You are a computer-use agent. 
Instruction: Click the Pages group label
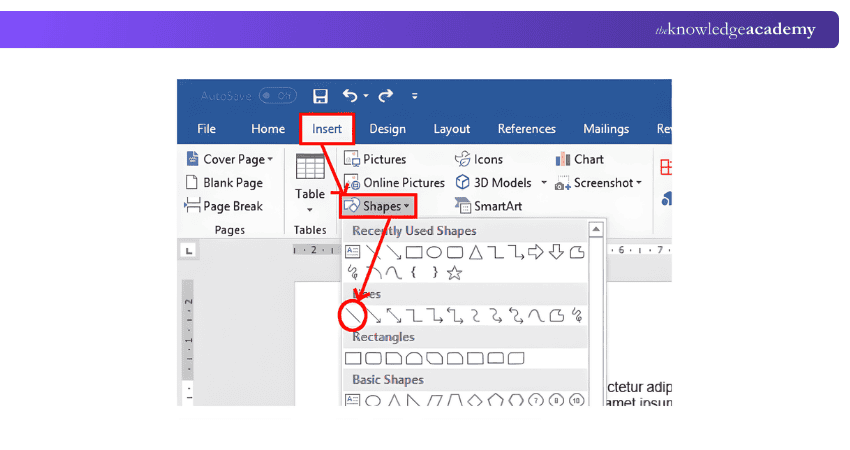tap(230, 230)
